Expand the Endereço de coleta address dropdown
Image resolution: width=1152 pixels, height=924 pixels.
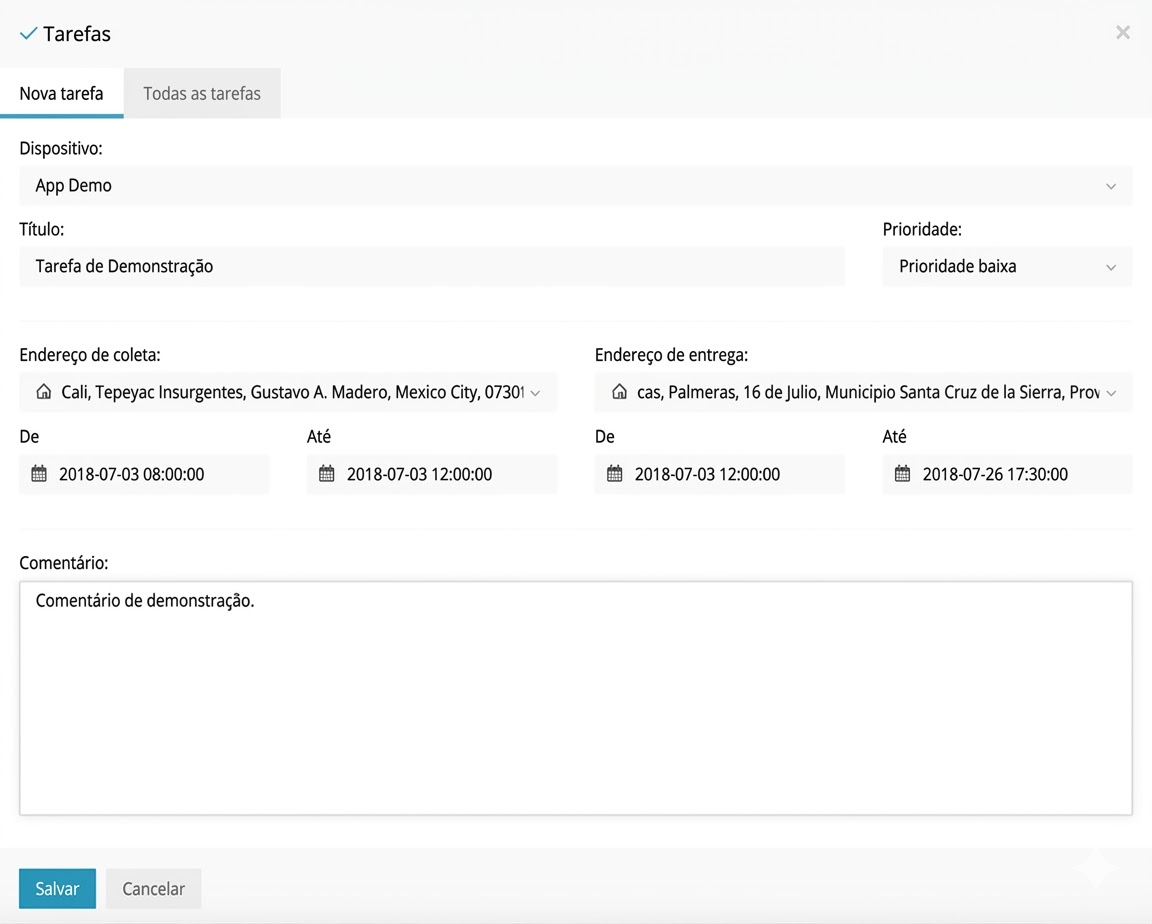[535, 393]
